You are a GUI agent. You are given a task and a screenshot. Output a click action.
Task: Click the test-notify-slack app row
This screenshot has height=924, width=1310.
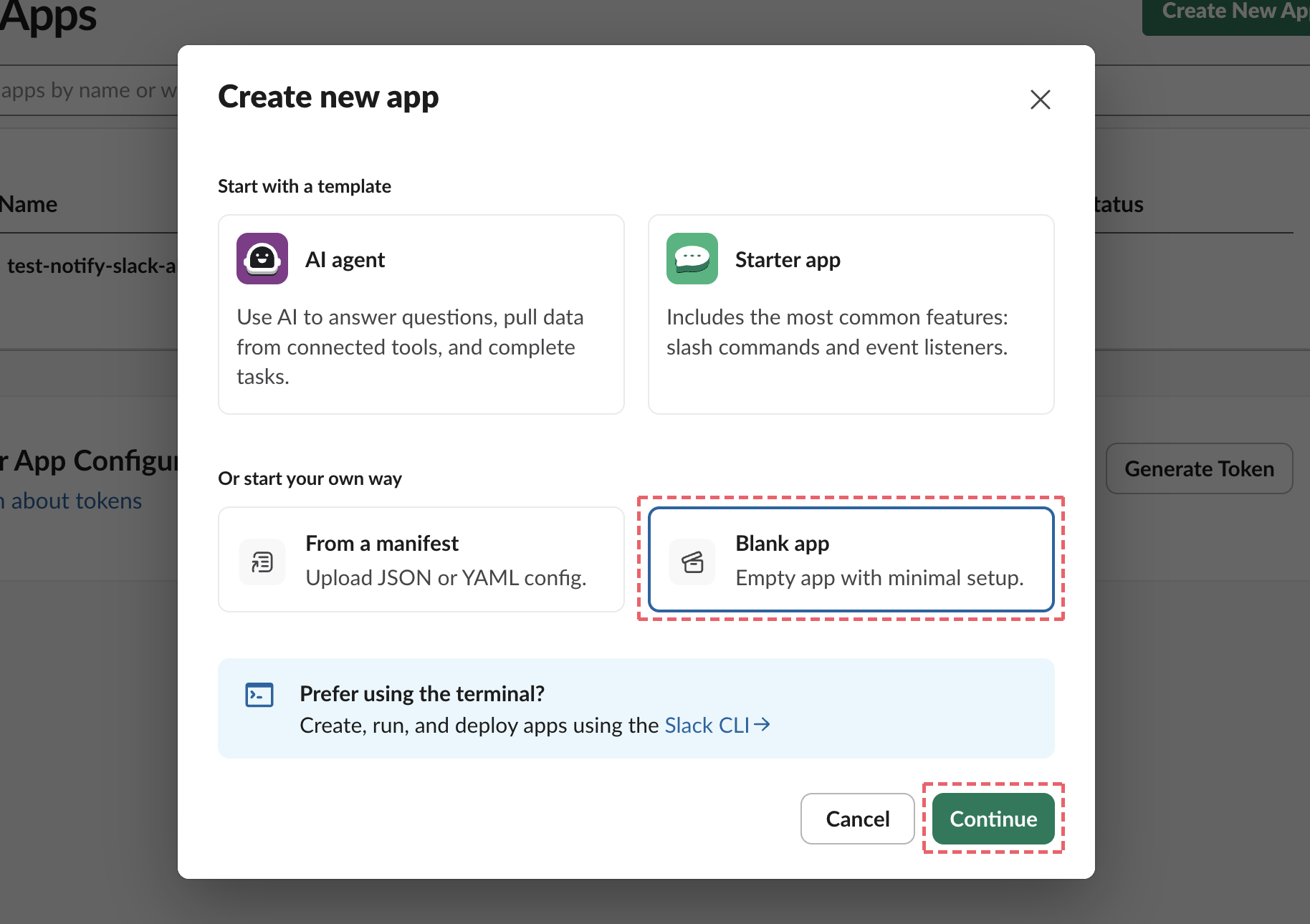point(89,266)
